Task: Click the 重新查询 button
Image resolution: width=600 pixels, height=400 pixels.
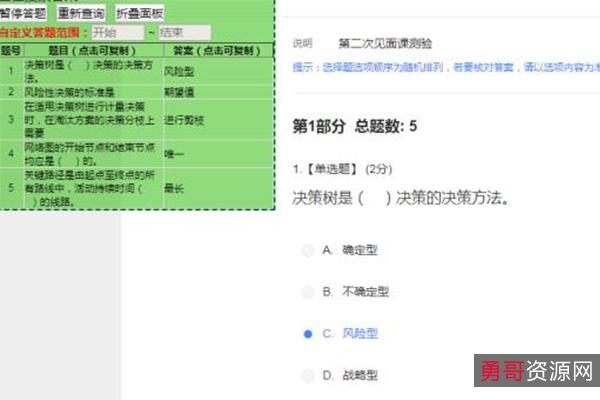Action: (81, 14)
